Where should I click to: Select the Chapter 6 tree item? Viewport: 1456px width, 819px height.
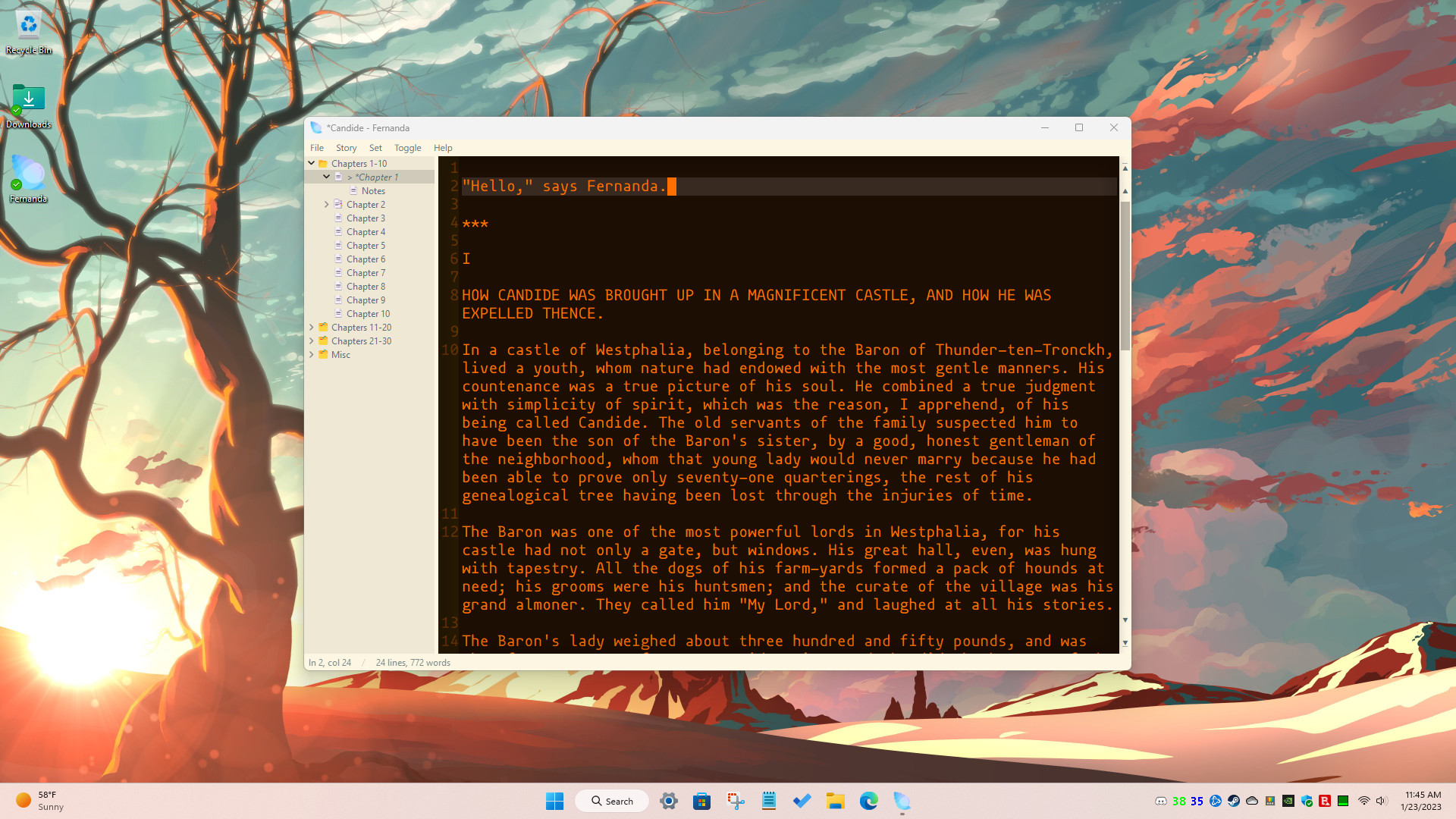point(366,259)
